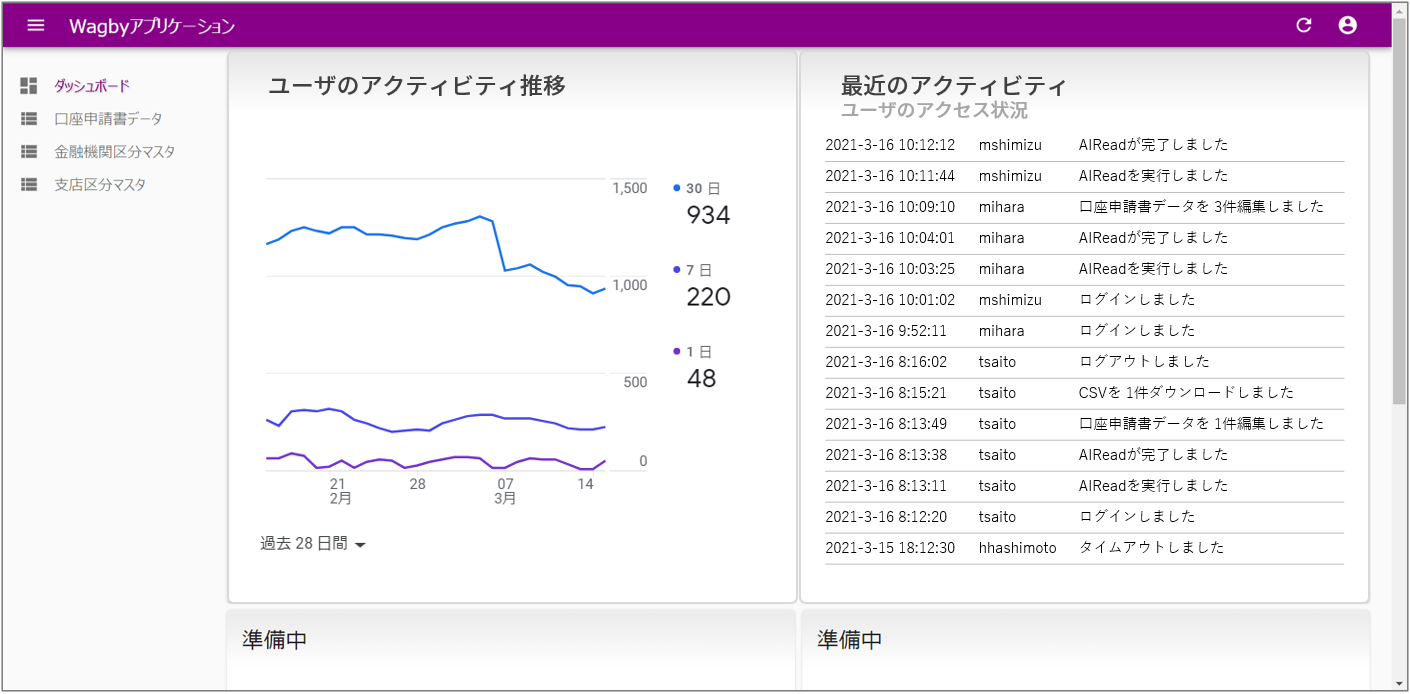Click the scrollbar down arrow
1410x694 pixels.
[x=1400, y=684]
